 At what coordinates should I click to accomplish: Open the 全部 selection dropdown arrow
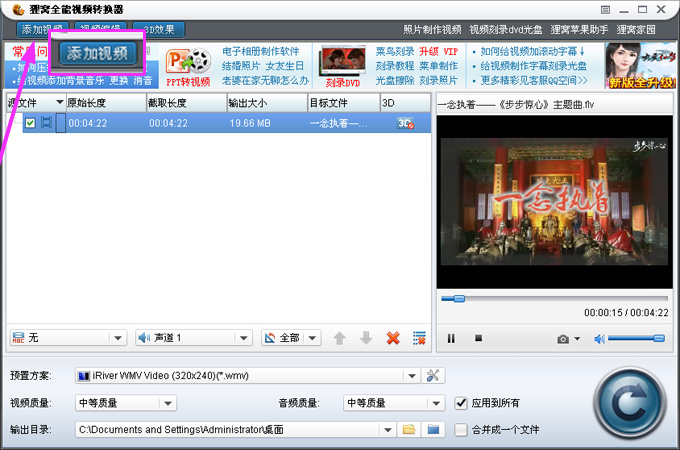pyautogui.click(x=312, y=338)
